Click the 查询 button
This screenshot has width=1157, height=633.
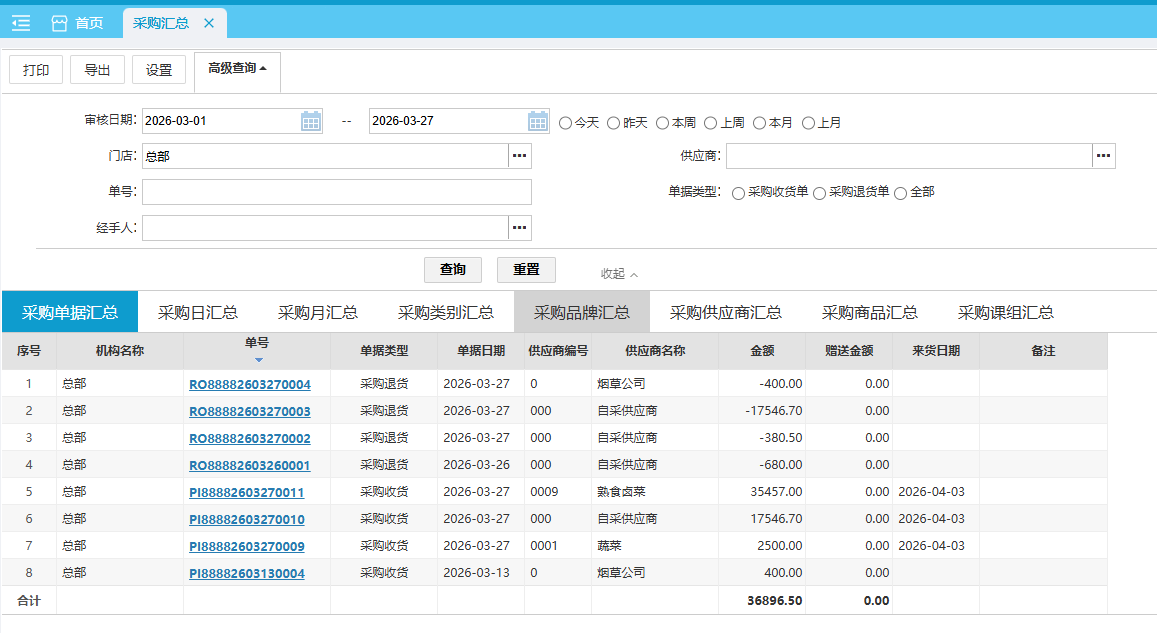452,270
